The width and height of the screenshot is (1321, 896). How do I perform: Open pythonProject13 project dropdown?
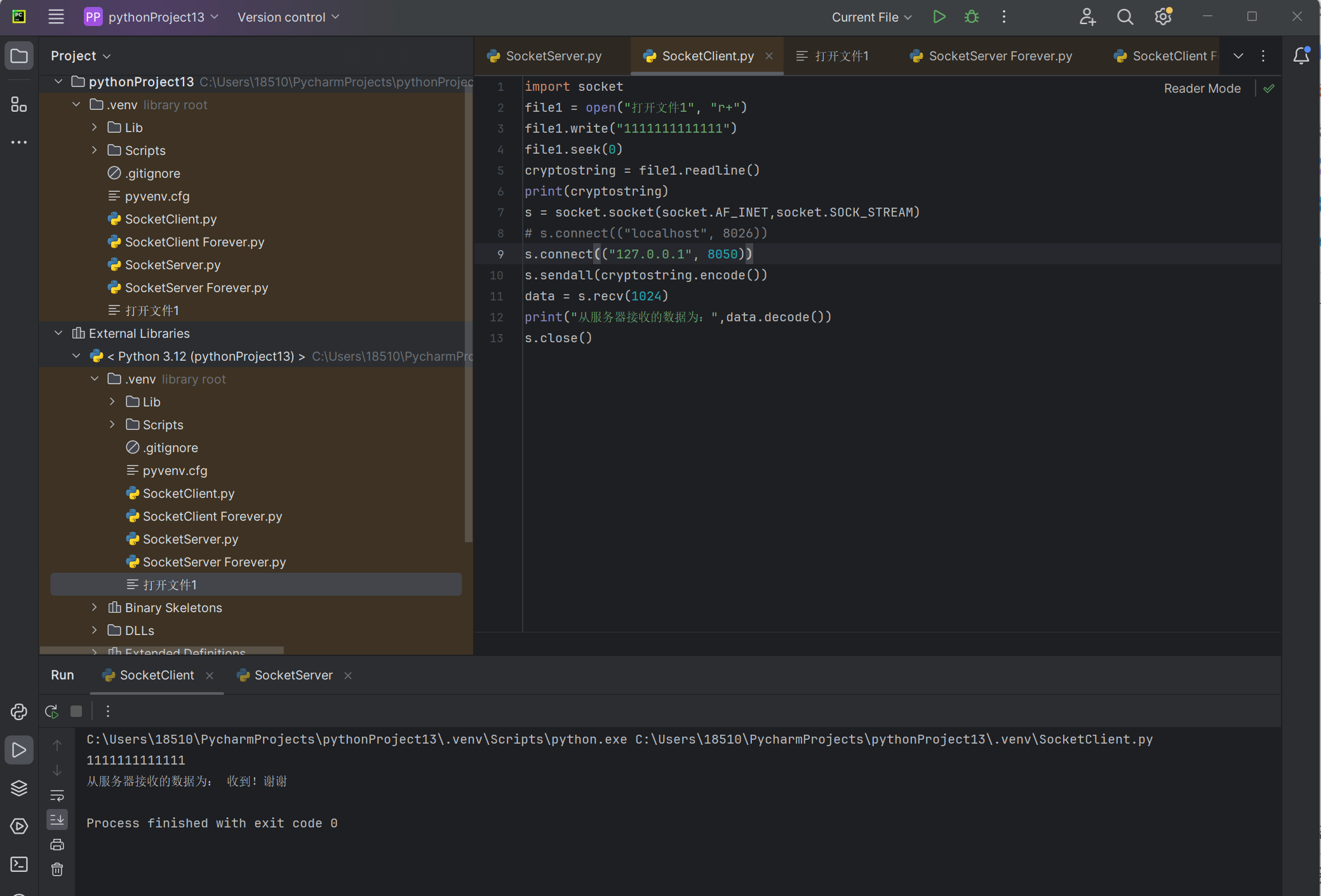[152, 17]
